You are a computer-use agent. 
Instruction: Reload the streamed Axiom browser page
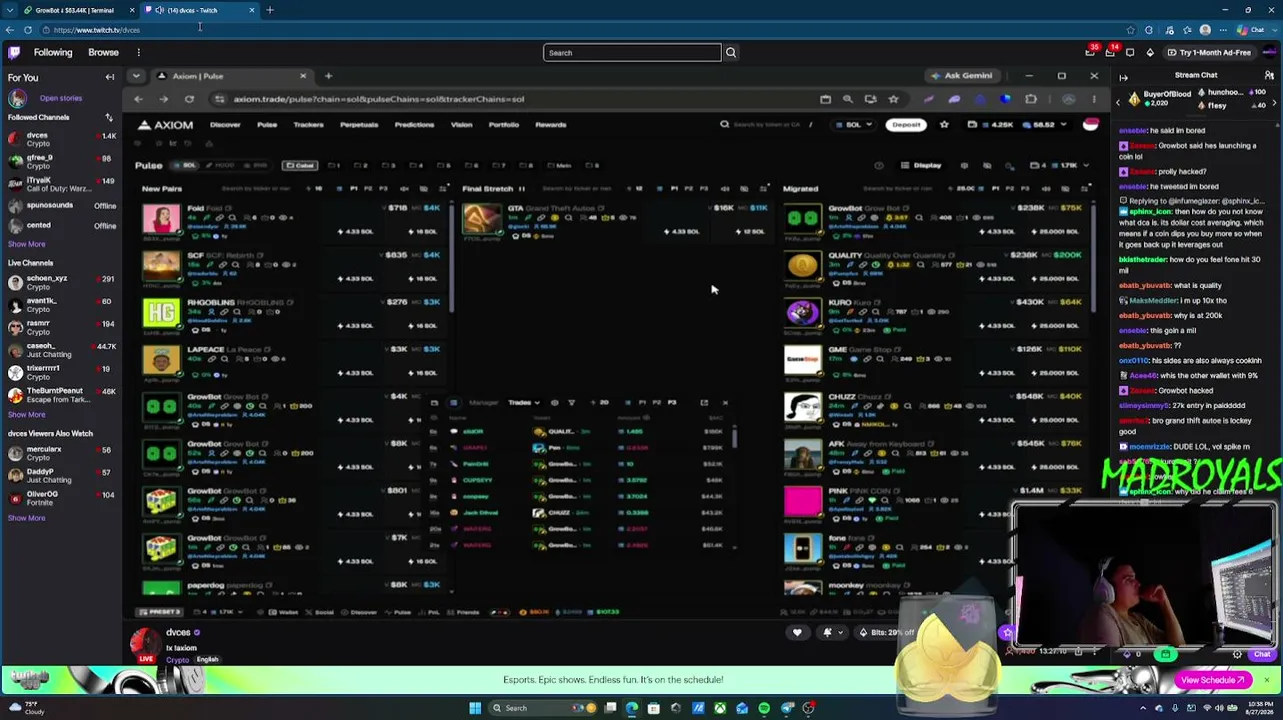click(189, 99)
